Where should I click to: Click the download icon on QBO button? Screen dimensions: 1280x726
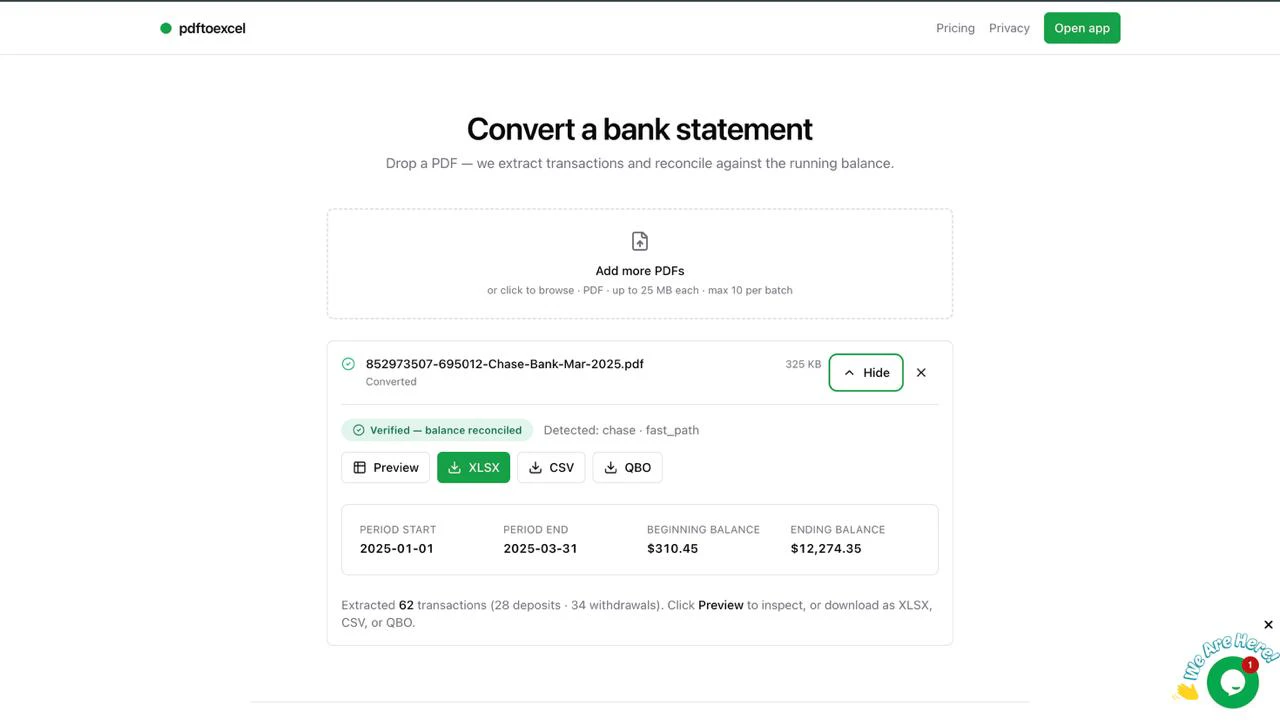(610, 467)
